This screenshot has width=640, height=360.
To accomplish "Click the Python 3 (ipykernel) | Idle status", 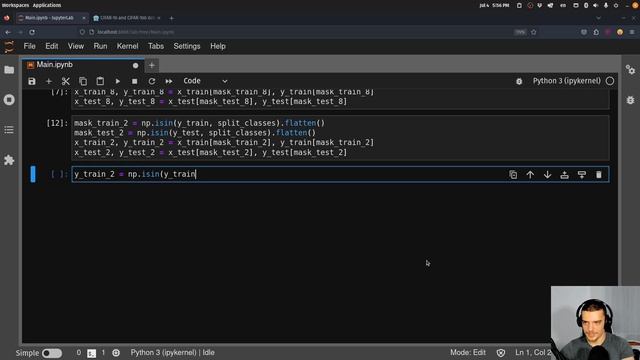I will coord(172,353).
